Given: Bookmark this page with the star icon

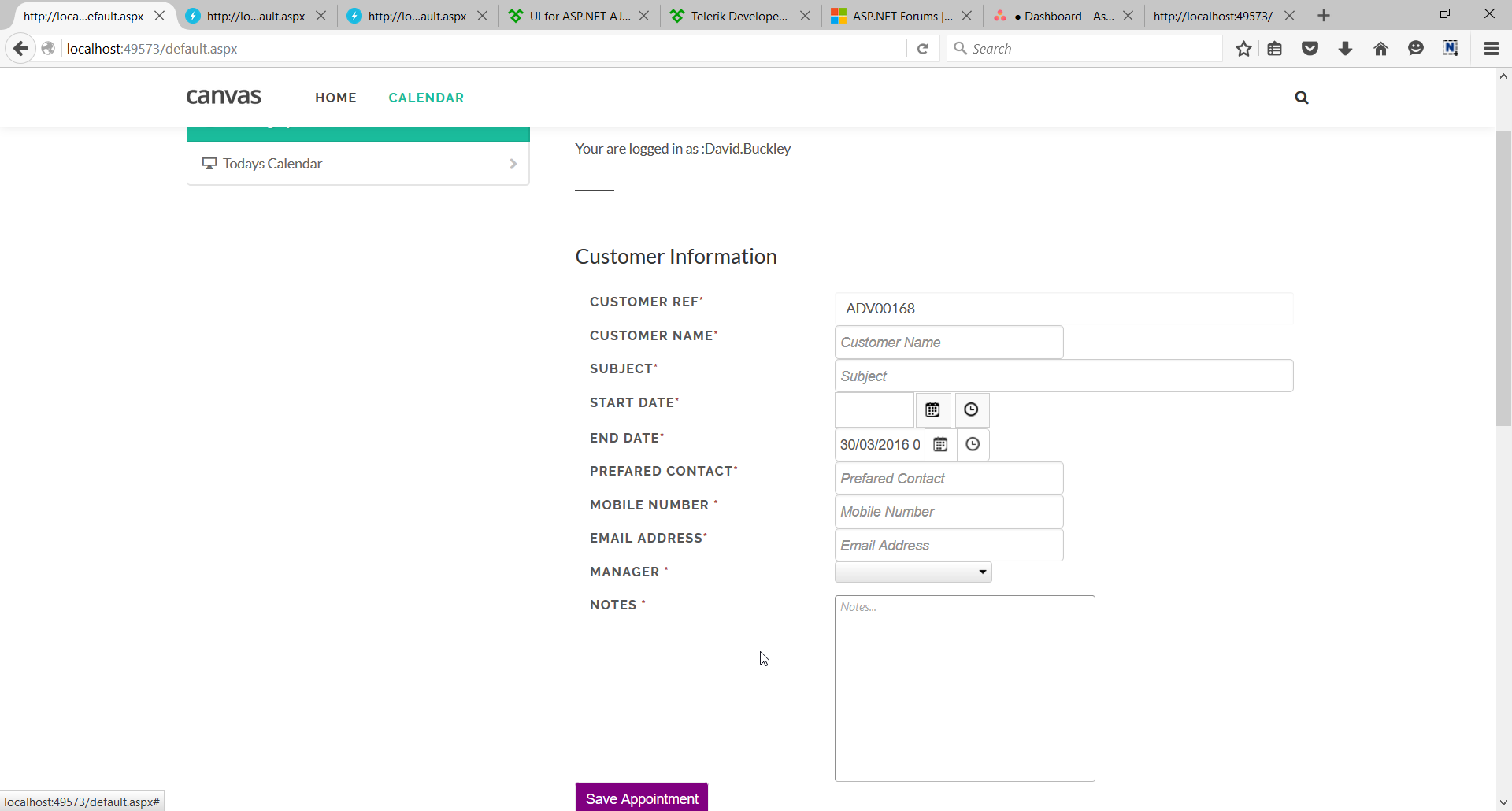Looking at the screenshot, I should [x=1243, y=49].
